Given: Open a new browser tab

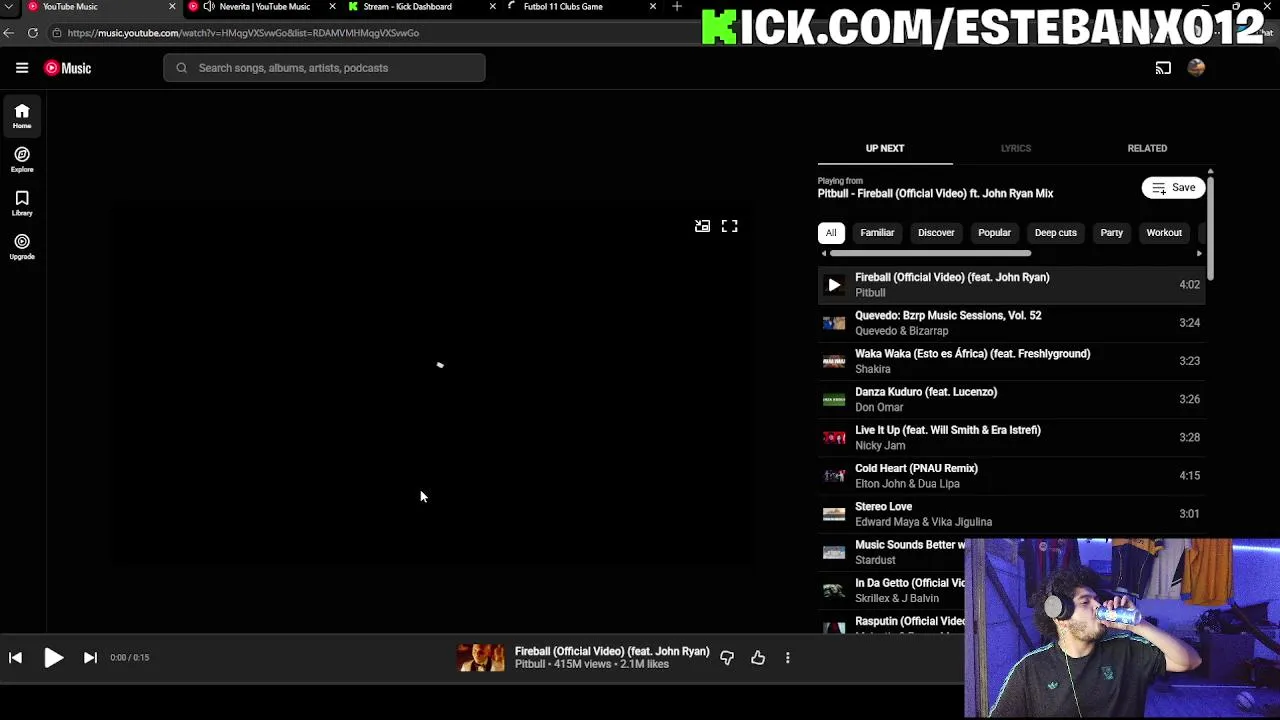Looking at the screenshot, I should (677, 7).
